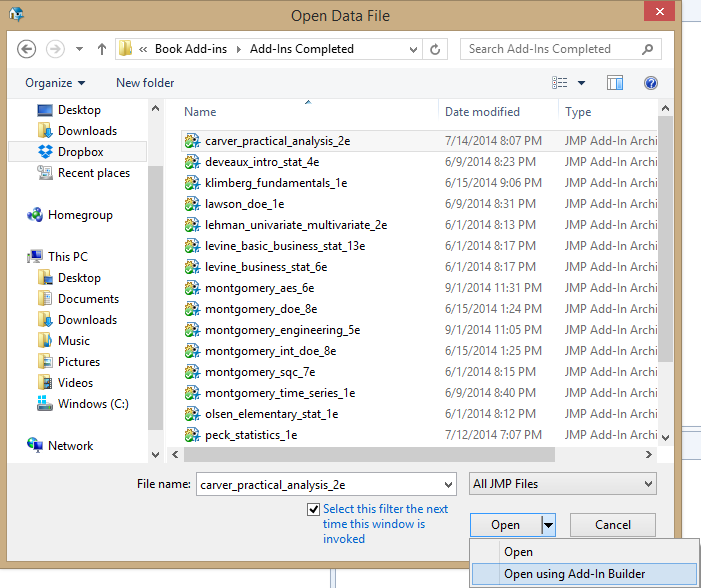The width and height of the screenshot is (701, 588).
Task: Click file list horizontal scrollbar
Action: (369, 455)
